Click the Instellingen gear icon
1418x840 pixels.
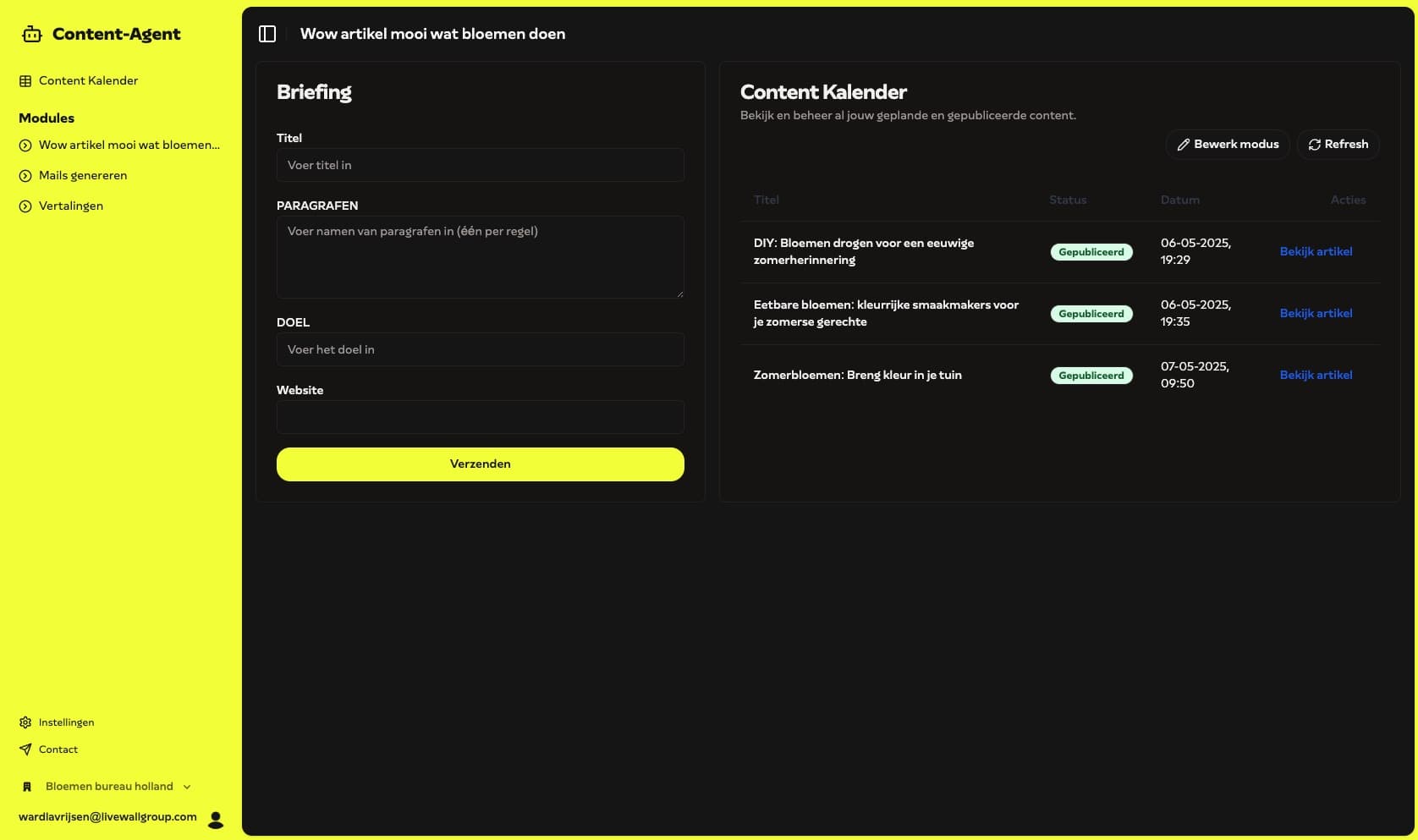click(25, 722)
